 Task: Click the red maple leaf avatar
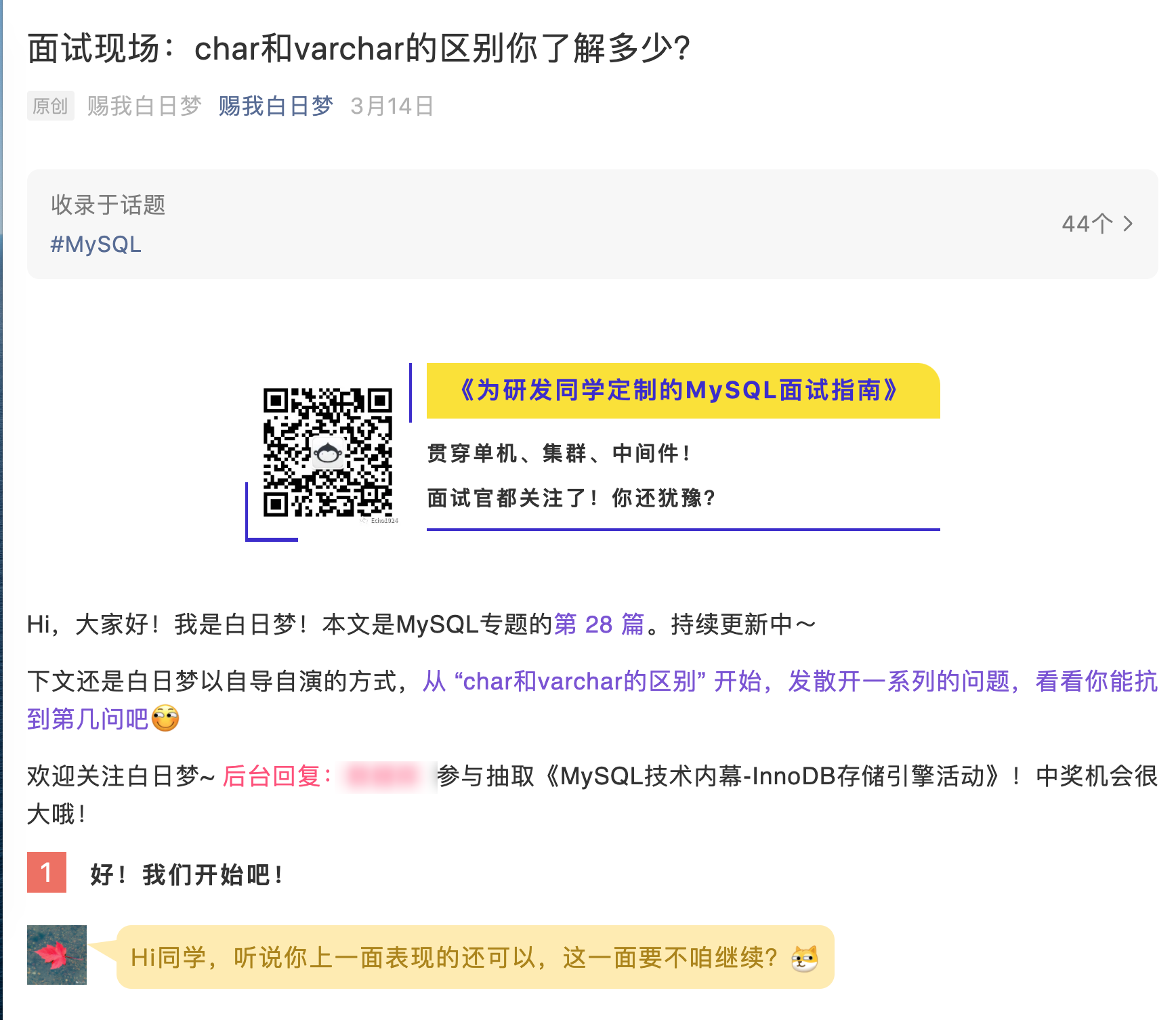[x=57, y=955]
